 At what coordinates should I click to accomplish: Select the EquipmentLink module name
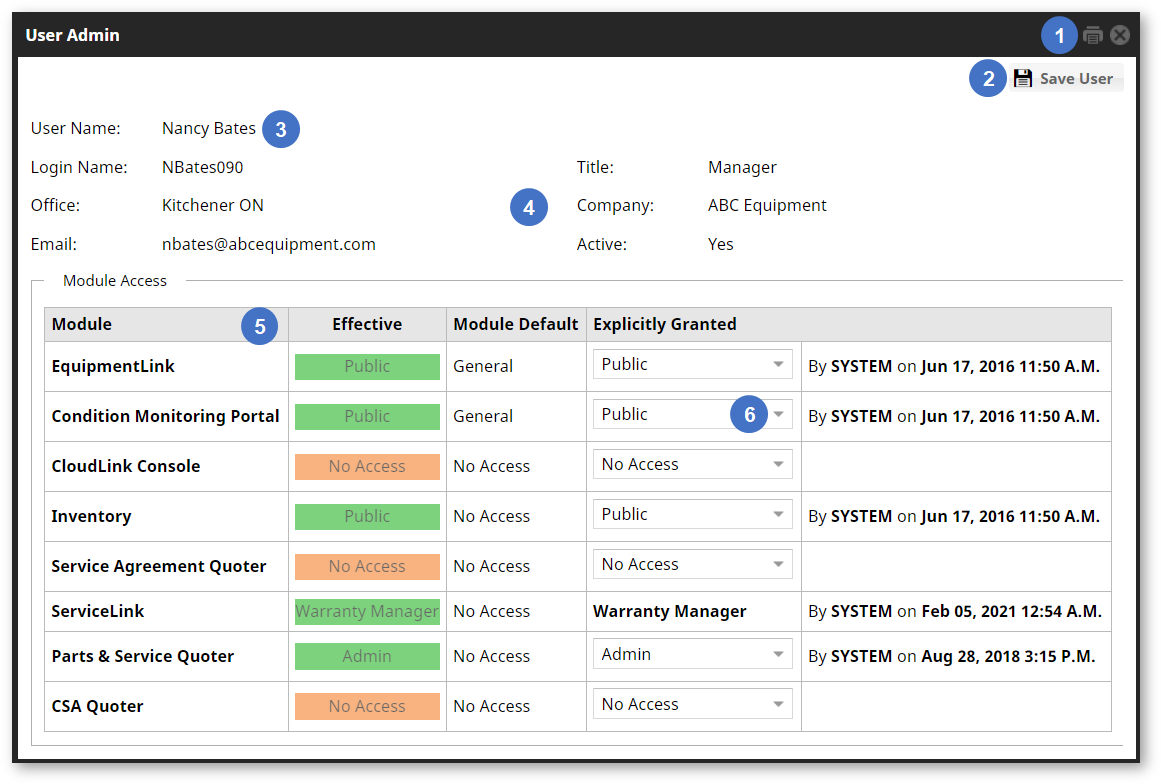(113, 366)
